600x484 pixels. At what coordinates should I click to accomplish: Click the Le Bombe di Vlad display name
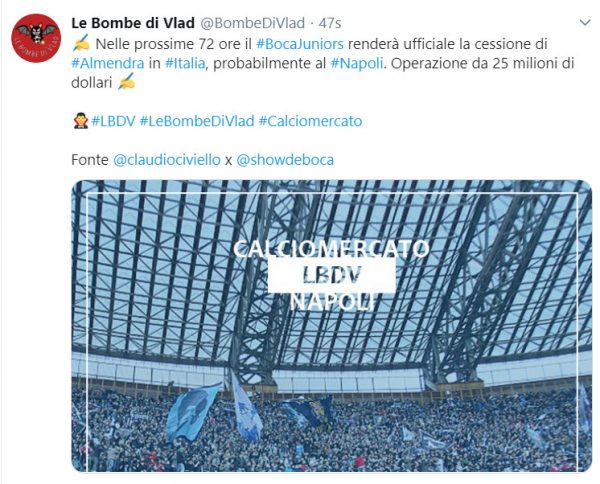133,23
